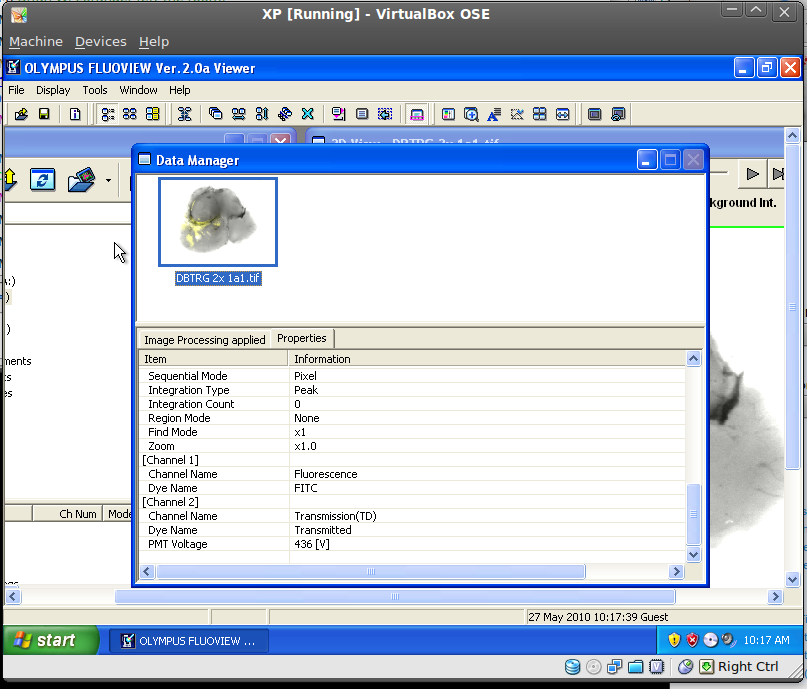Click the tile windows side by side icon
Viewport: 807px width, 689px height.
pyautogui.click(x=238, y=114)
